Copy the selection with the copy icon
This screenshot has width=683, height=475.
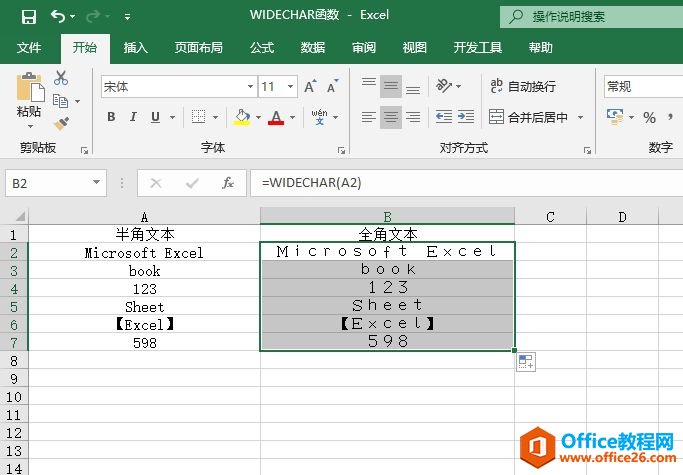click(60, 101)
